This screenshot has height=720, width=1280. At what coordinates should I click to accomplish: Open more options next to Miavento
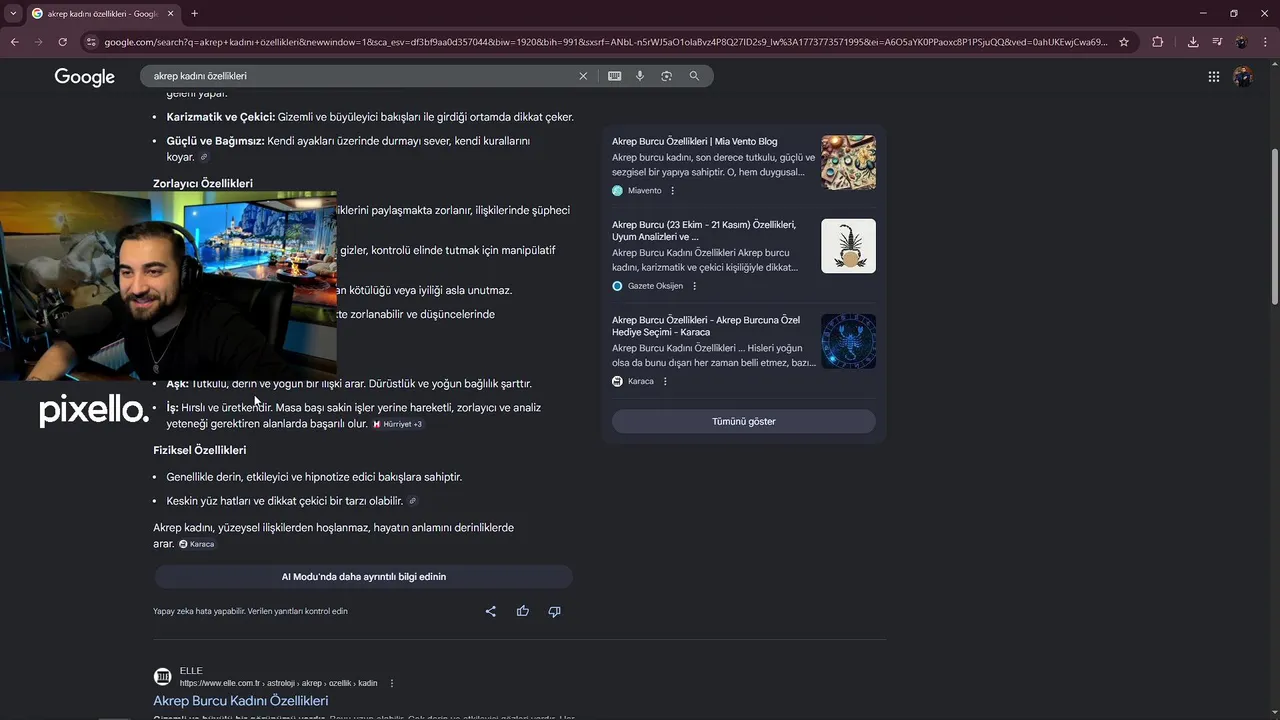[672, 190]
